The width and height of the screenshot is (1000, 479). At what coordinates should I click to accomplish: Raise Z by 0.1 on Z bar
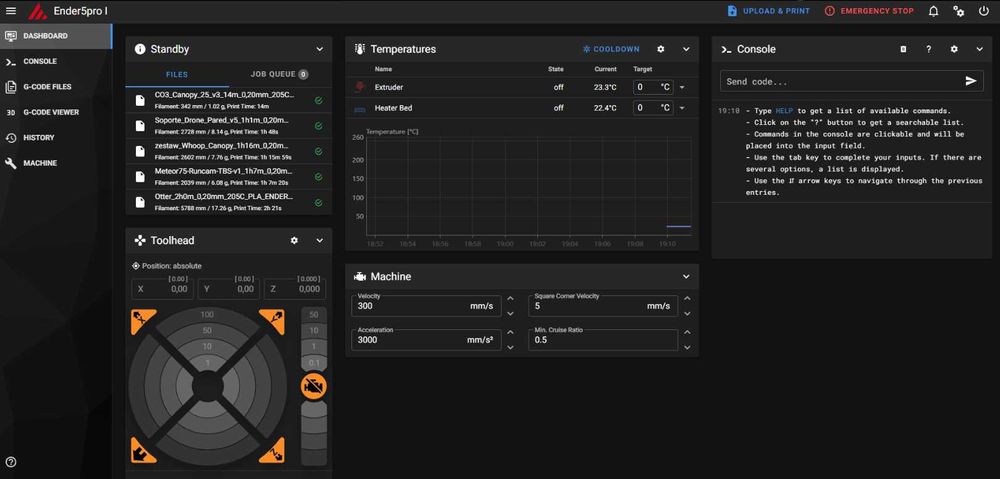coord(313,363)
